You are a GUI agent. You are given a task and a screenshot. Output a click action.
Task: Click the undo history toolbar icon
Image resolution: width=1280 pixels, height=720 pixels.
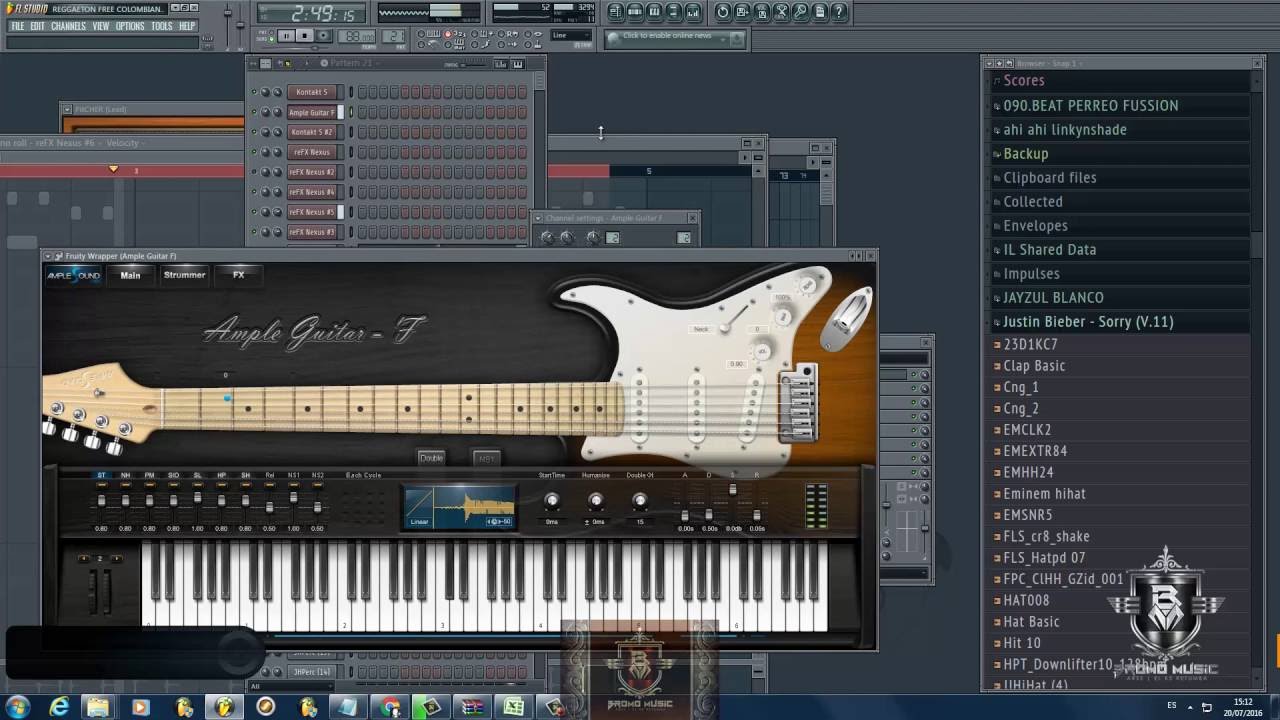click(x=723, y=12)
